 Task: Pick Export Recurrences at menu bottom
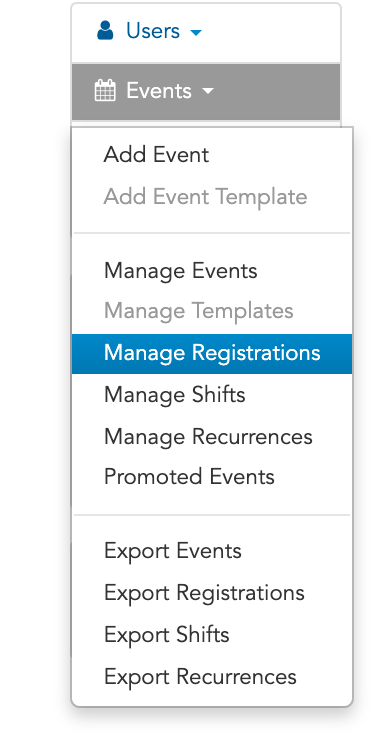(x=200, y=677)
